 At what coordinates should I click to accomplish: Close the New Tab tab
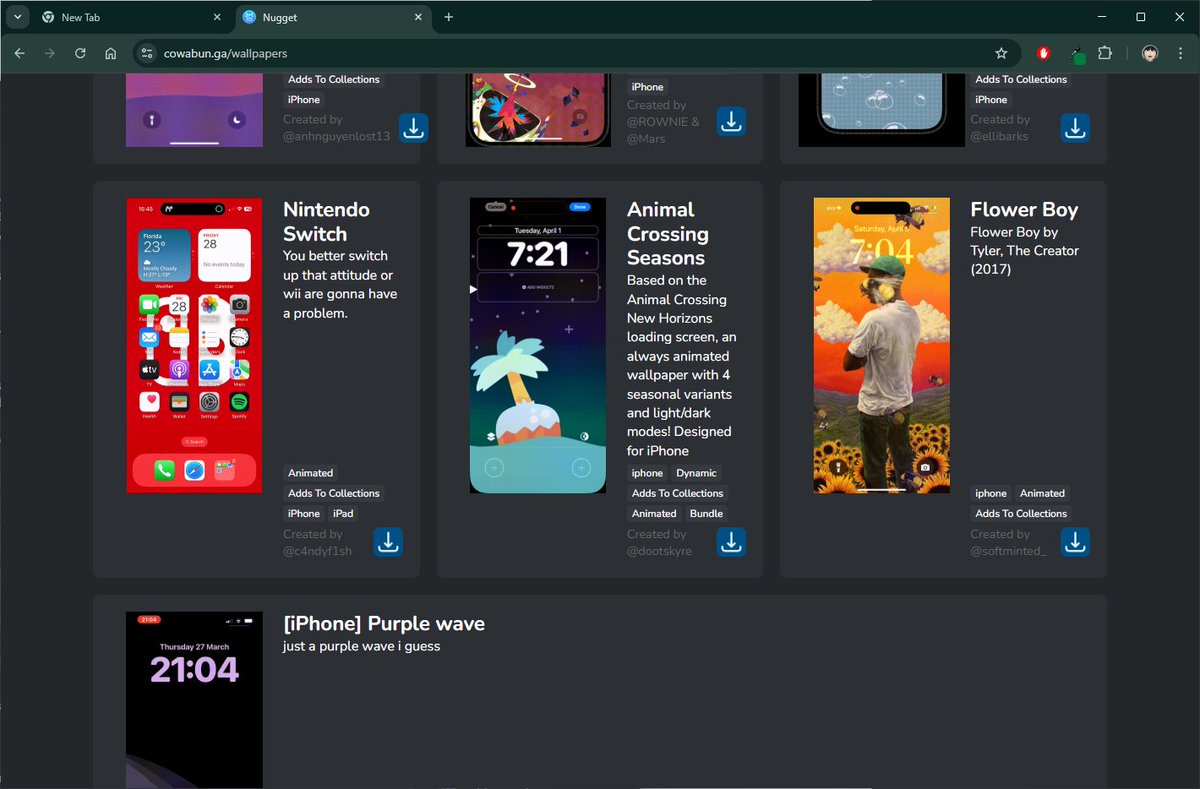click(x=218, y=17)
